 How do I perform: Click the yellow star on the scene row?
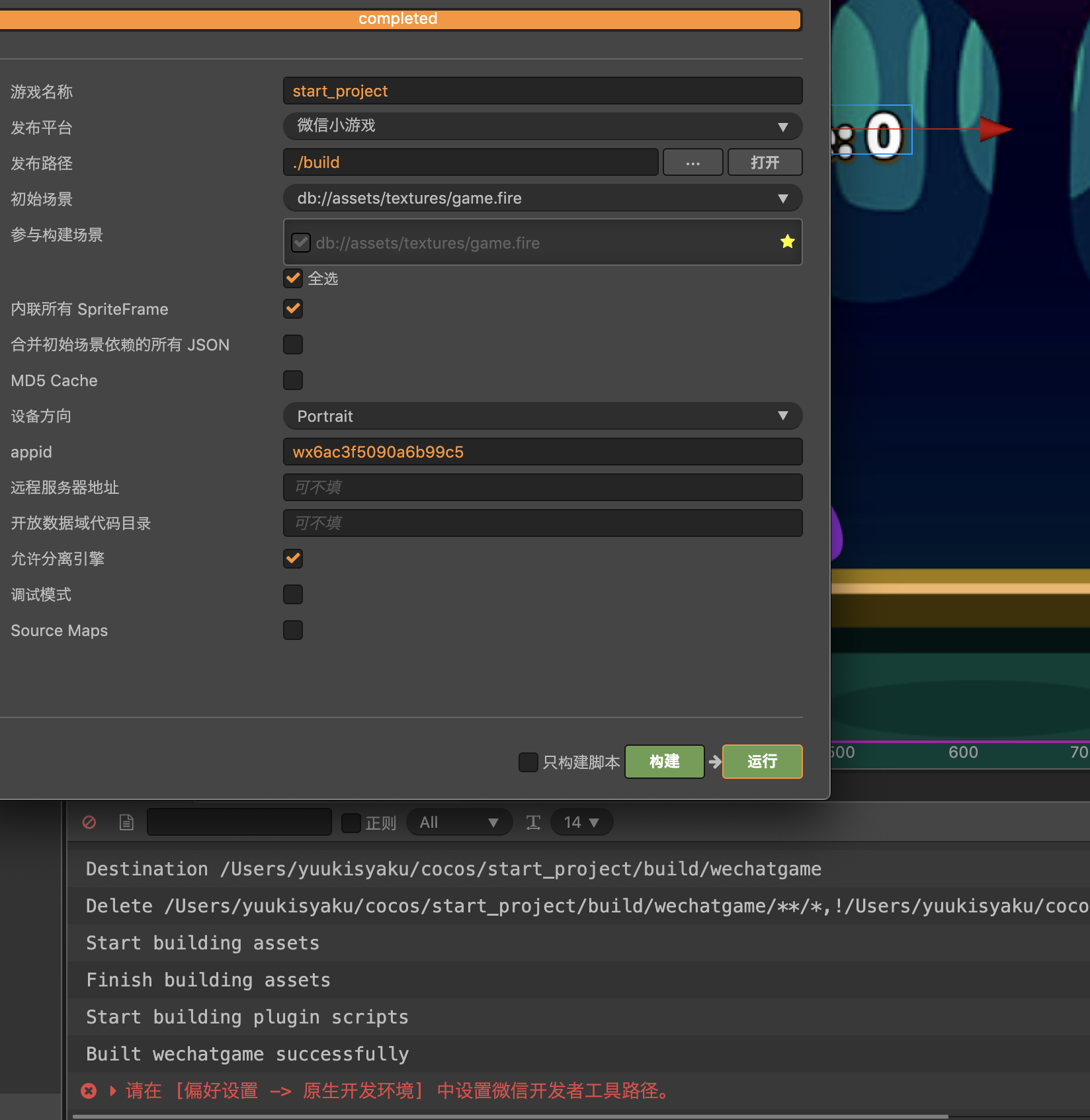click(x=787, y=241)
